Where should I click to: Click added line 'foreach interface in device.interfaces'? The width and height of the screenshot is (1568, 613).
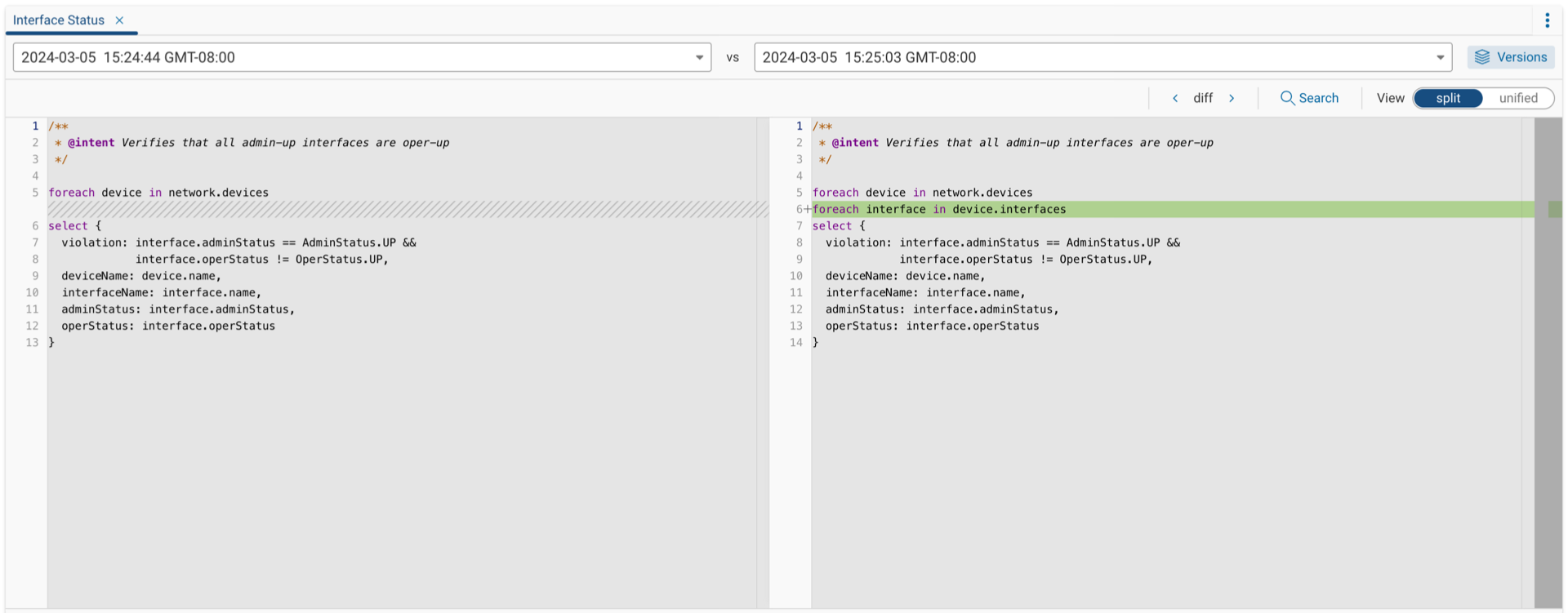(1173, 209)
